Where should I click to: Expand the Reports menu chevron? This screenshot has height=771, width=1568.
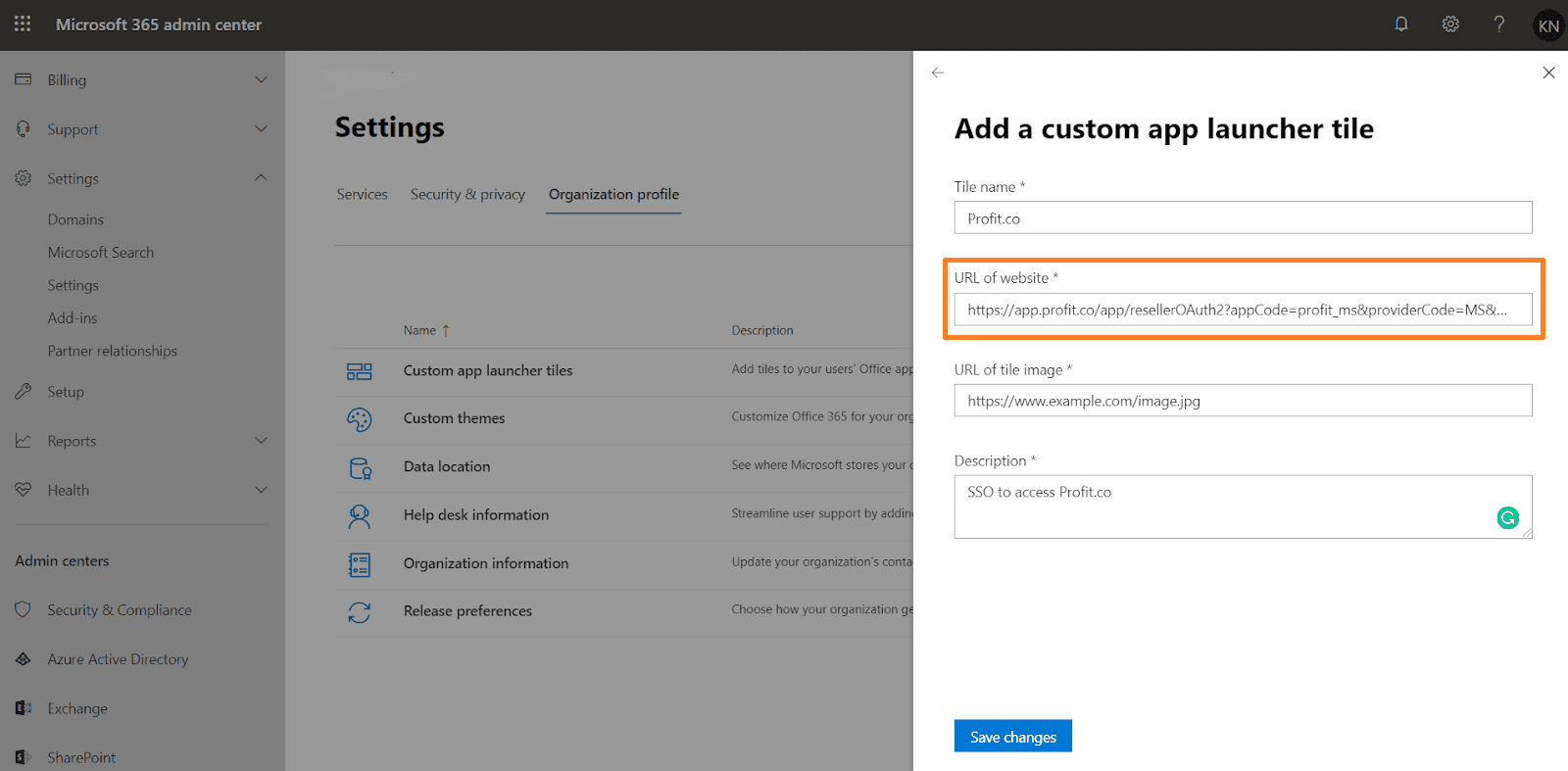click(x=261, y=441)
